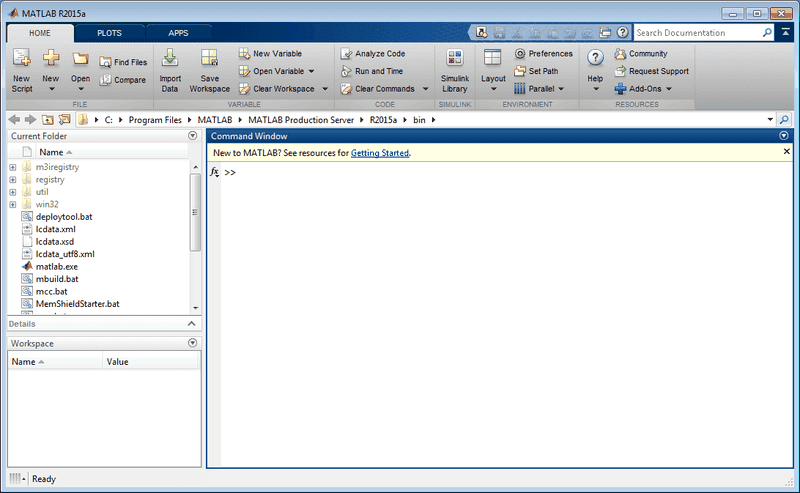
Task: Open Clear Commands dropdown arrow
Action: pos(426,89)
